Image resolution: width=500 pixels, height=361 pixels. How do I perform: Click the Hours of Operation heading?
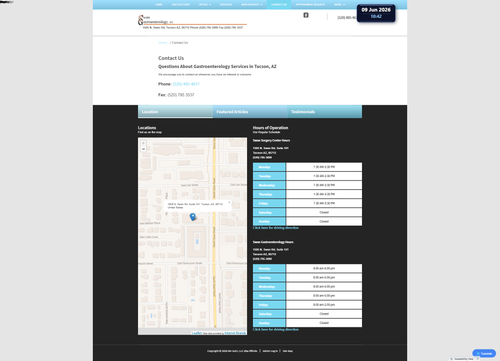tap(270, 128)
